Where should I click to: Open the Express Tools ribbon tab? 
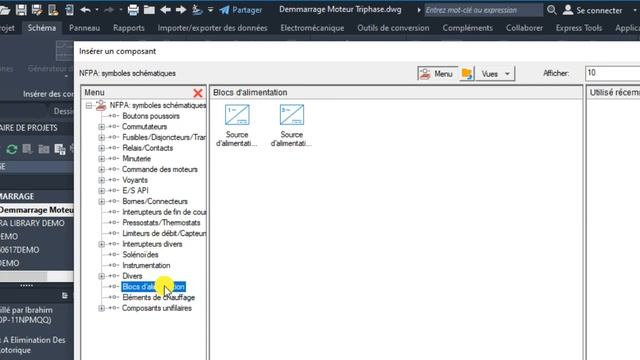[578, 28]
